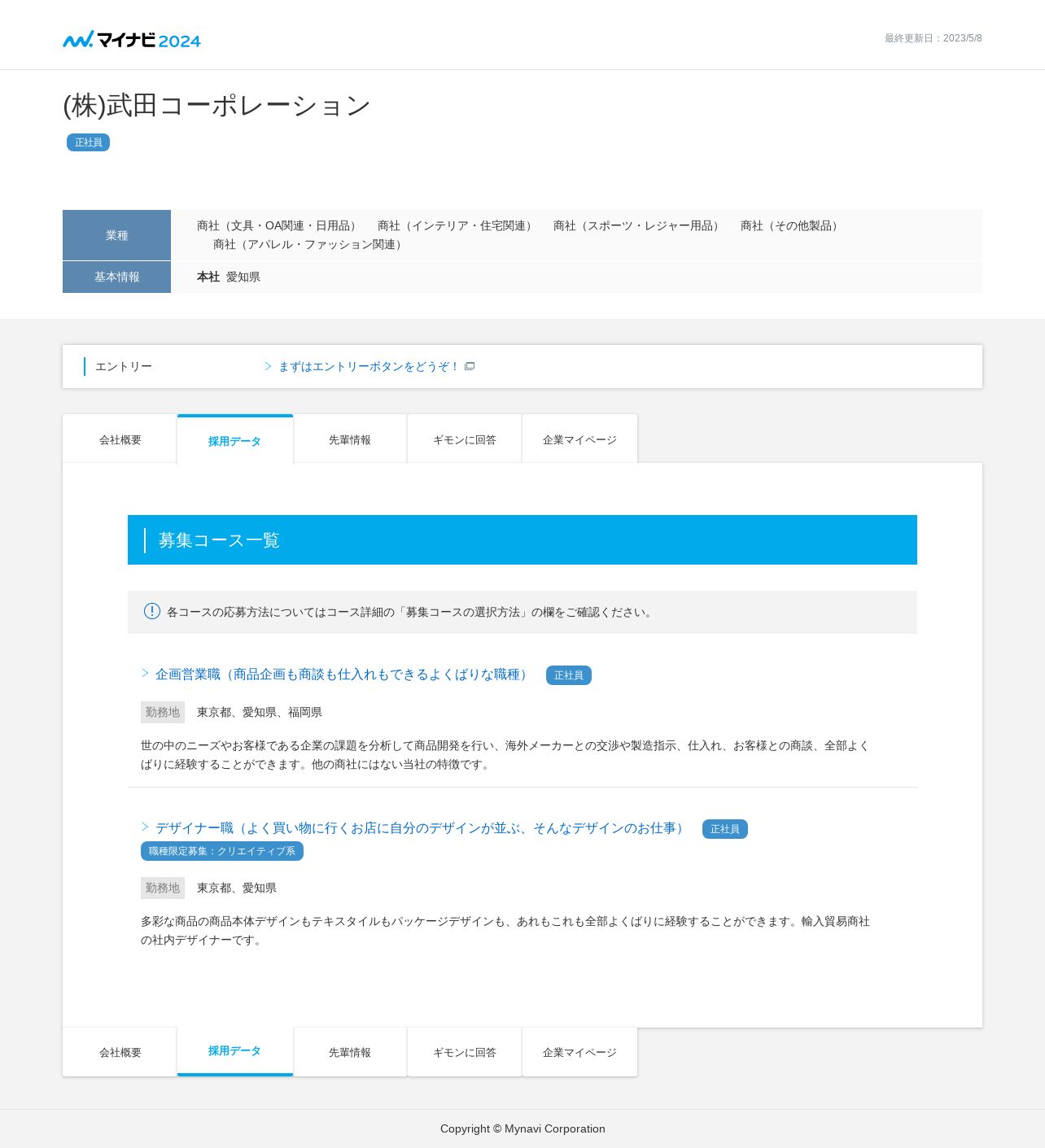Click the 東京都、愛知県、福岡県 location text
The width and height of the screenshot is (1045, 1148).
(x=260, y=712)
